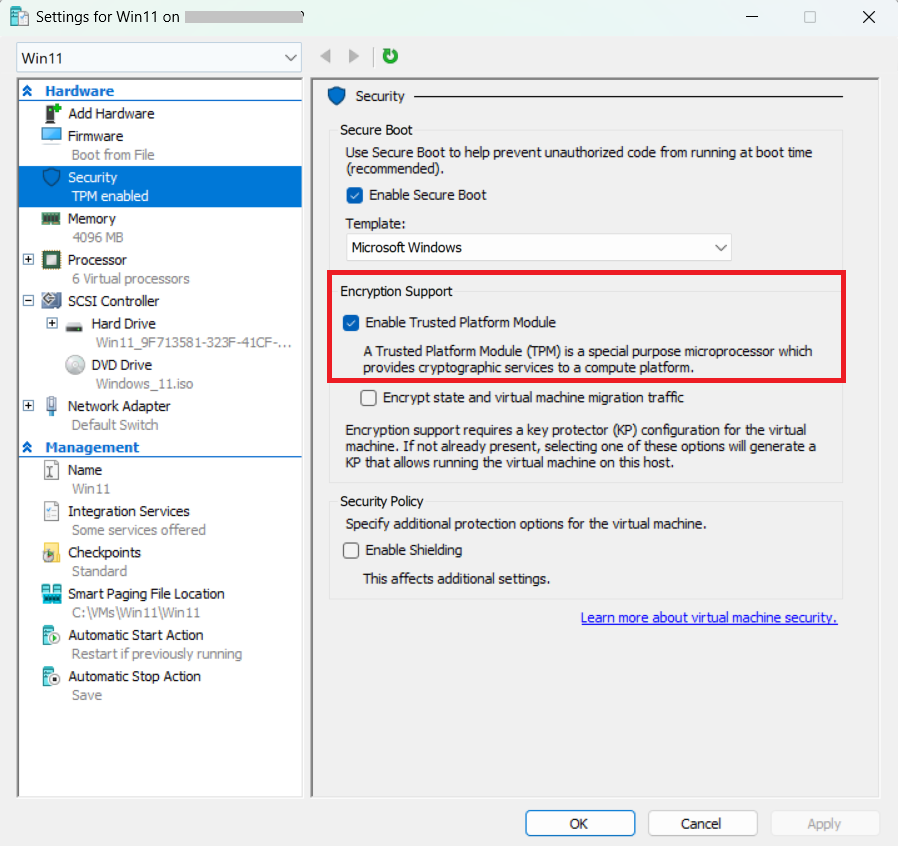Select the Processor chip icon
Image resolution: width=898 pixels, height=846 pixels.
point(50,259)
